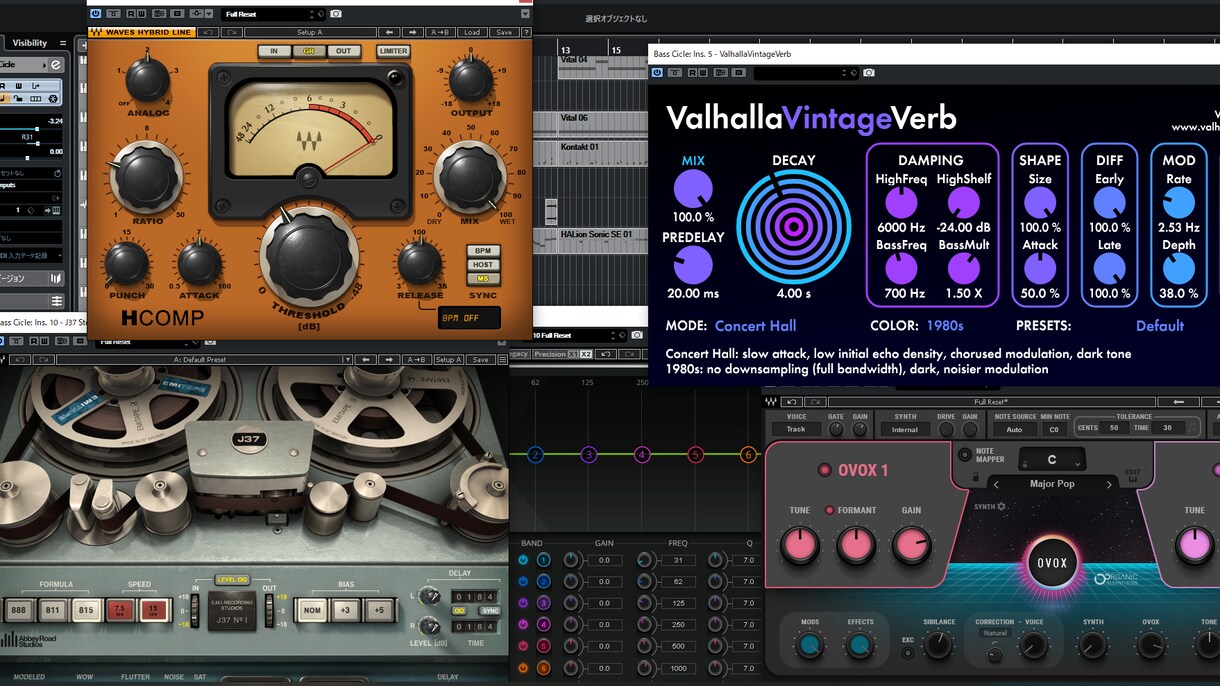This screenshot has width=1220, height=686.
Task: Click the J37 next preset arrow
Action: (x=391, y=359)
